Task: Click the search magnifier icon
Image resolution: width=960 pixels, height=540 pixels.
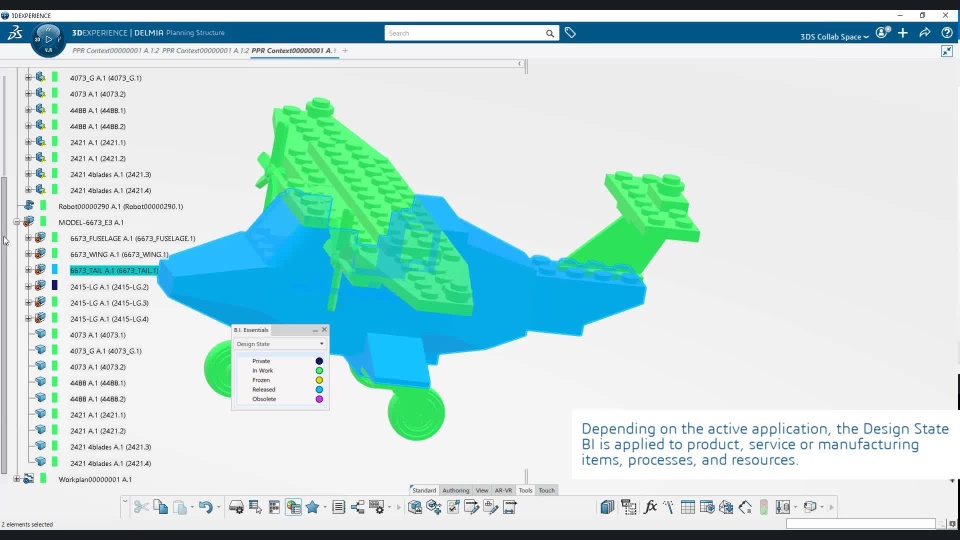Action: coord(550,34)
